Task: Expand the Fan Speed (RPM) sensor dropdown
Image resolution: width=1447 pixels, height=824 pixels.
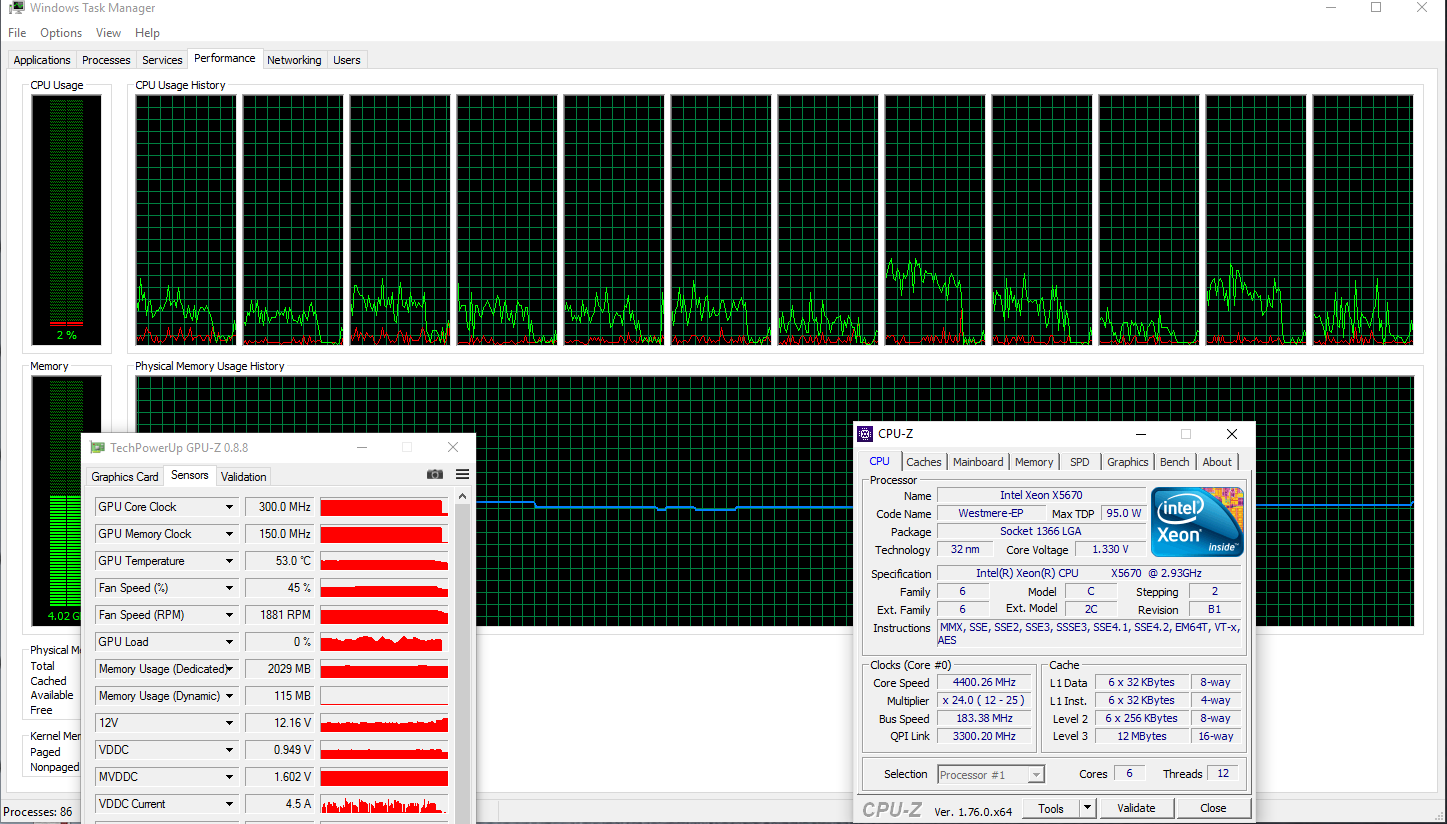Action: (x=229, y=615)
